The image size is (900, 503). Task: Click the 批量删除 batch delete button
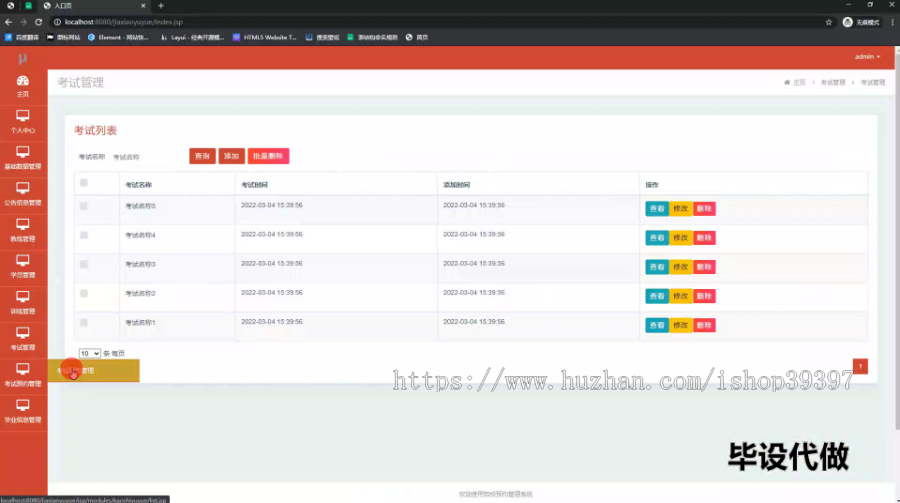tap(268, 156)
